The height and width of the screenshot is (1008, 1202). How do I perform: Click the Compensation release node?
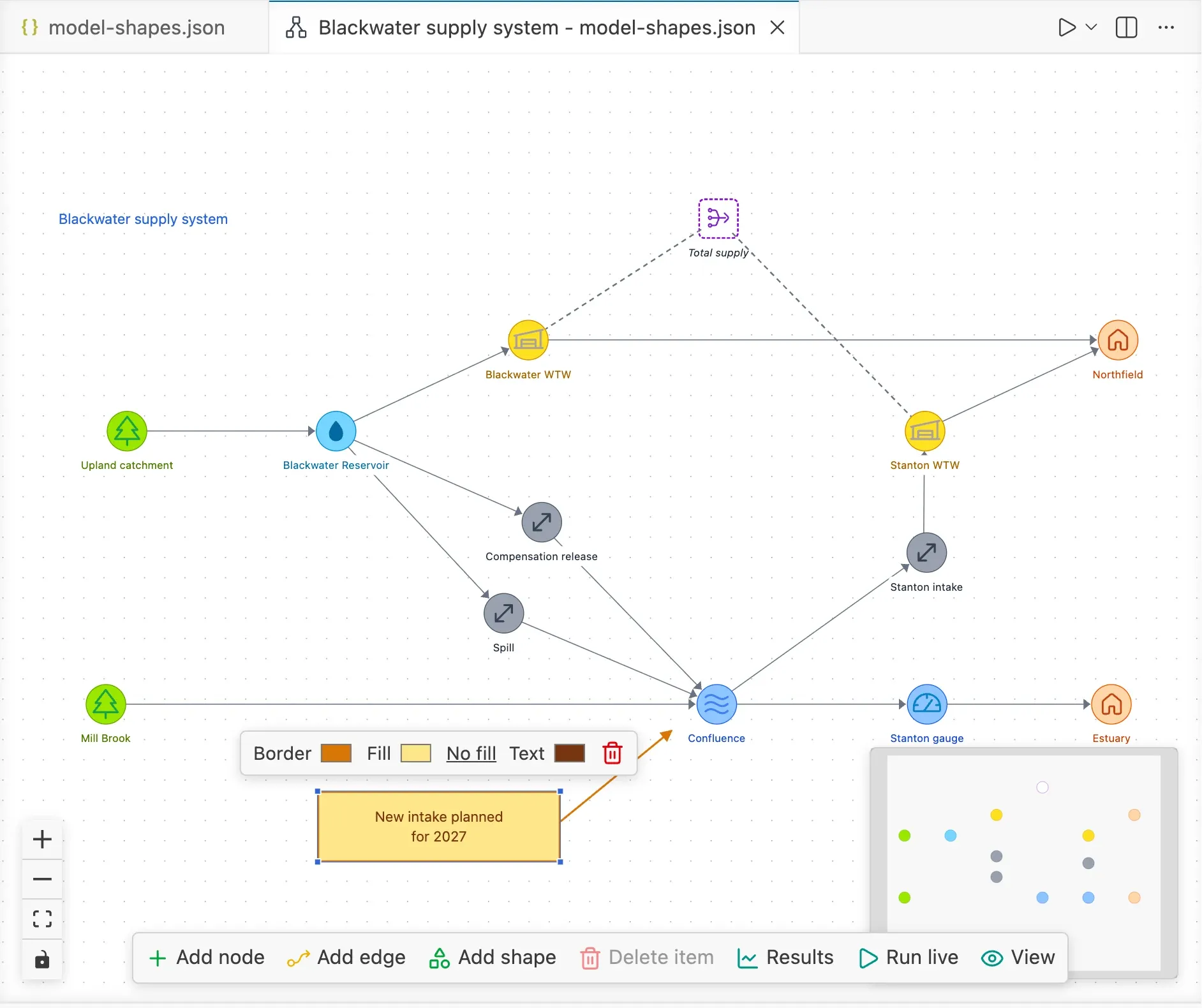point(542,523)
